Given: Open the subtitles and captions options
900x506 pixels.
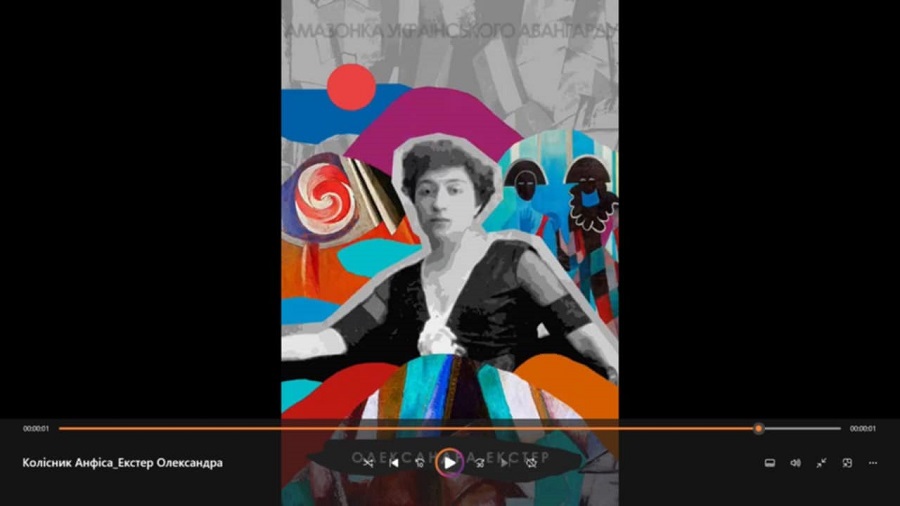Looking at the screenshot, I should point(770,462).
